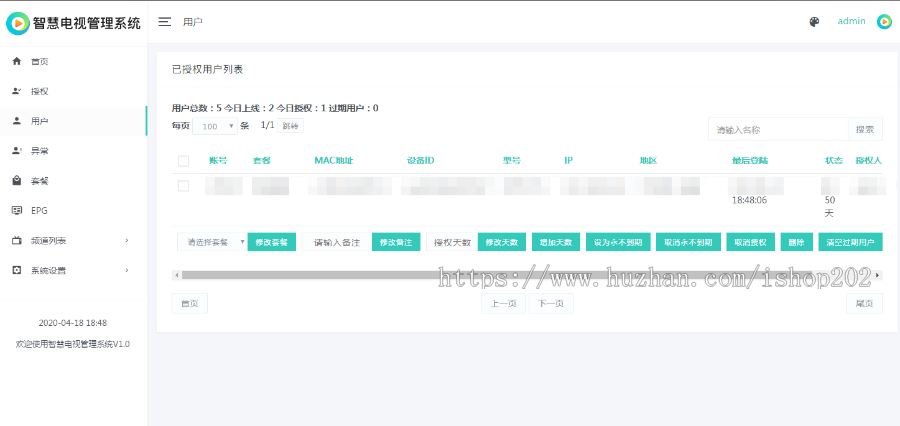The width and height of the screenshot is (900, 426).
Task: Click the 状态 column header
Action: [833, 161]
